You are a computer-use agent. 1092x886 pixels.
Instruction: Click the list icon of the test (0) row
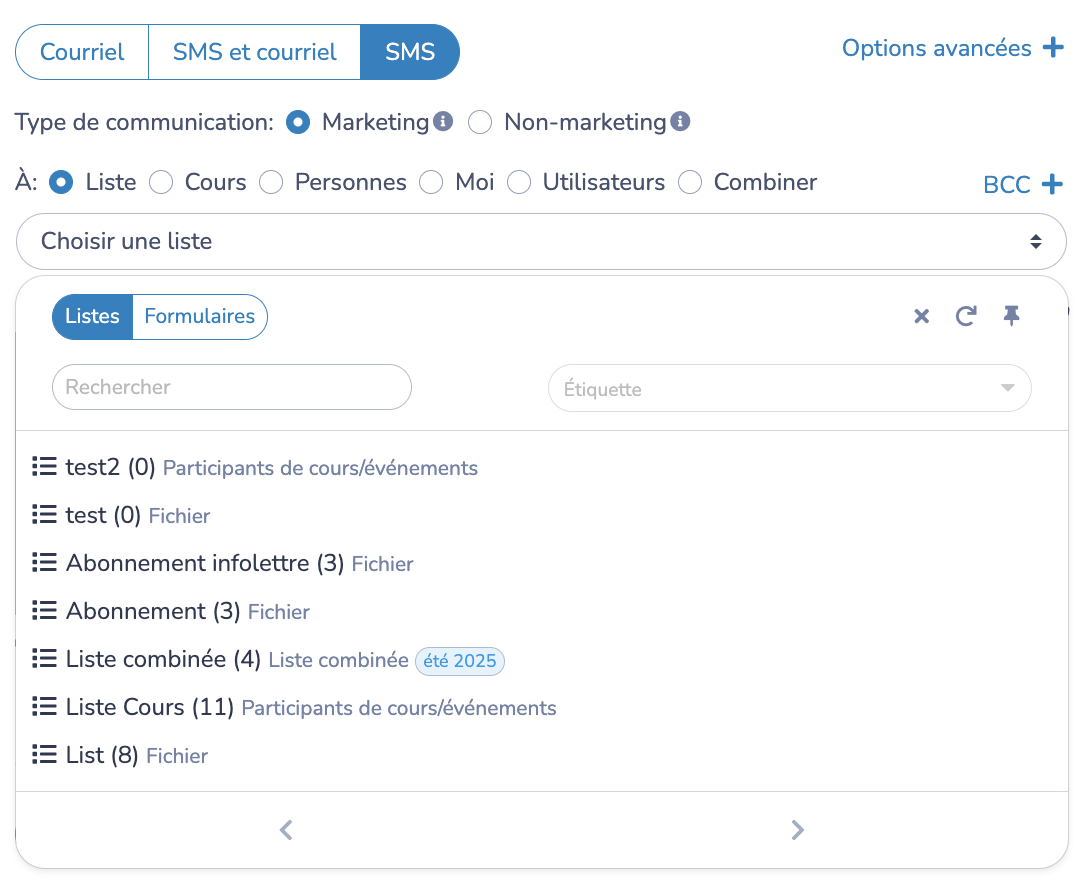coord(45,514)
